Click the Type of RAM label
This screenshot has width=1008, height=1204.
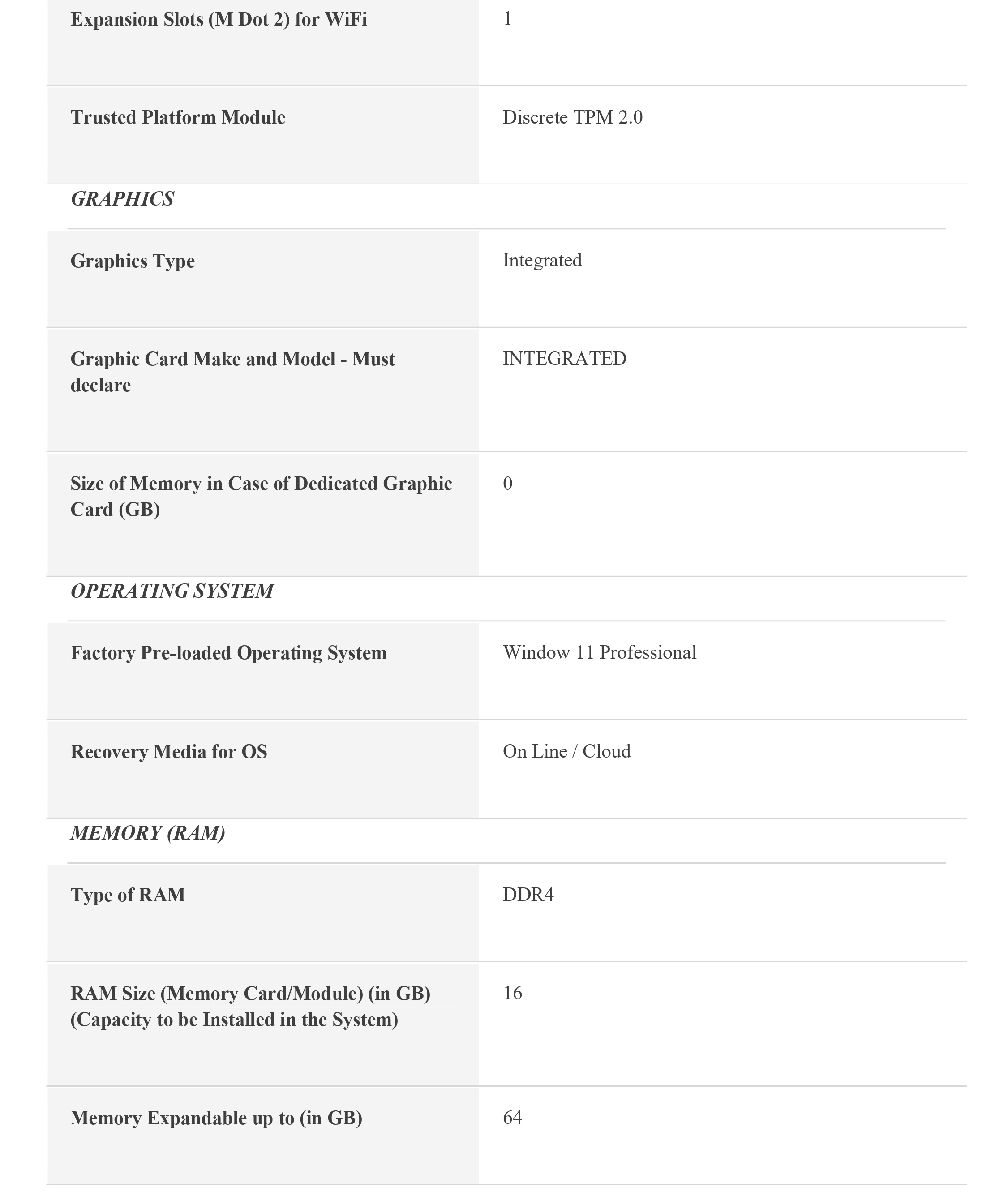[128, 895]
